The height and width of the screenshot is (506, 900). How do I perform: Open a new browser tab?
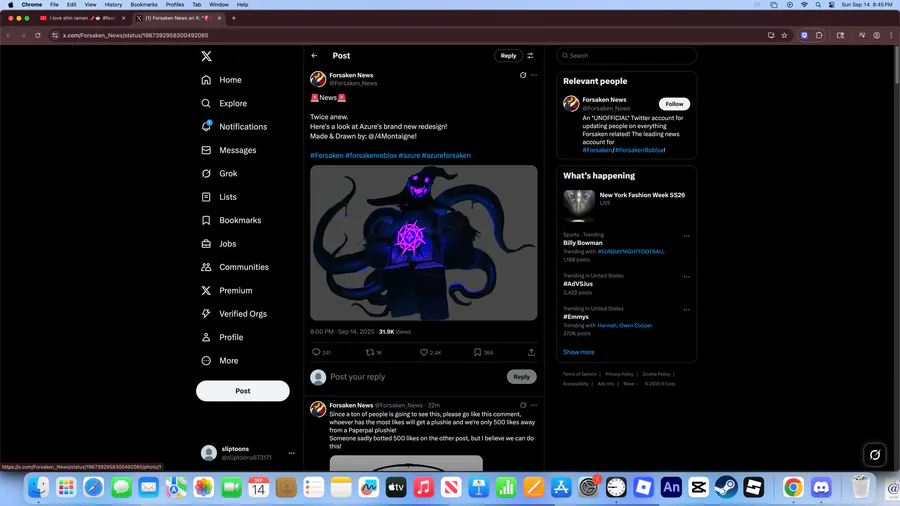click(234, 18)
